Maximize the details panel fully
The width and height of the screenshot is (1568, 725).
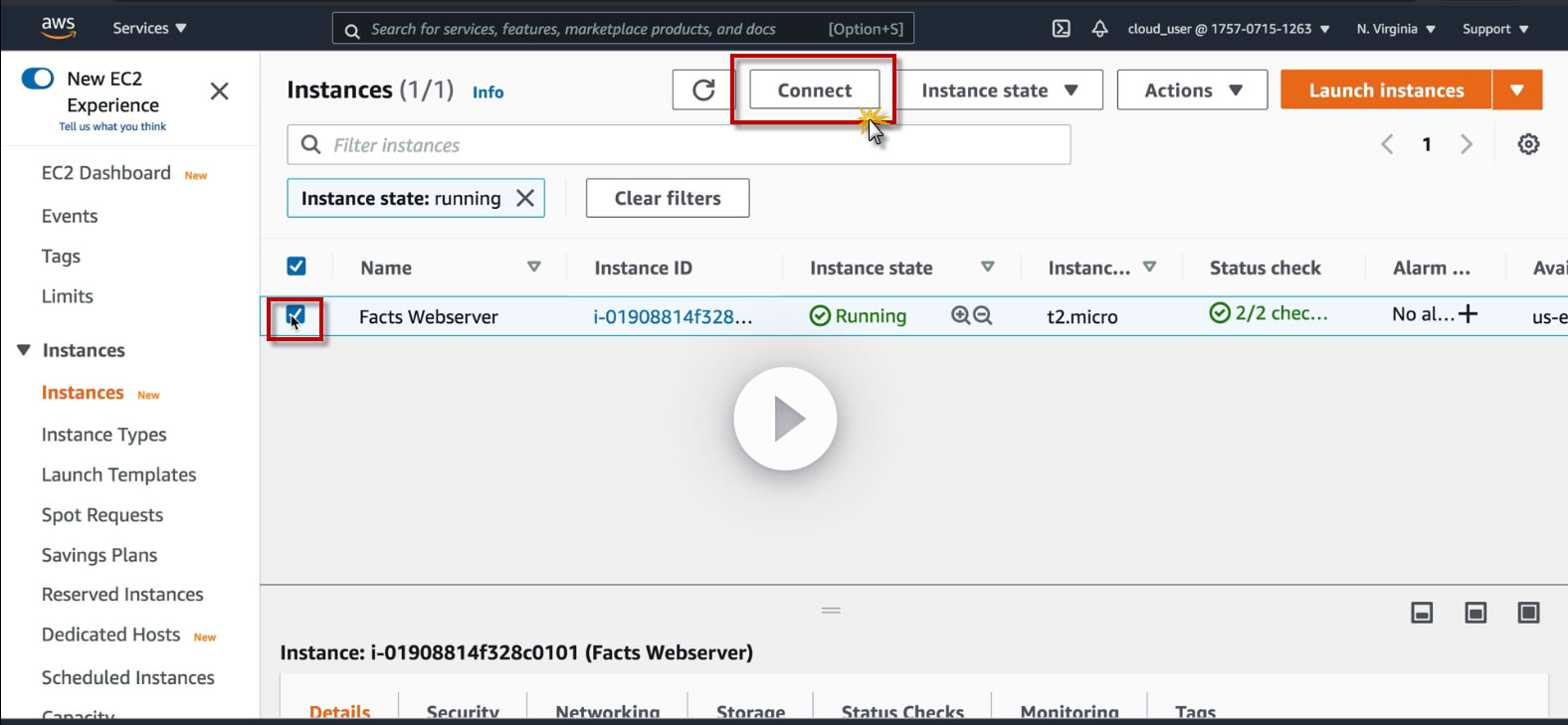[x=1528, y=613]
